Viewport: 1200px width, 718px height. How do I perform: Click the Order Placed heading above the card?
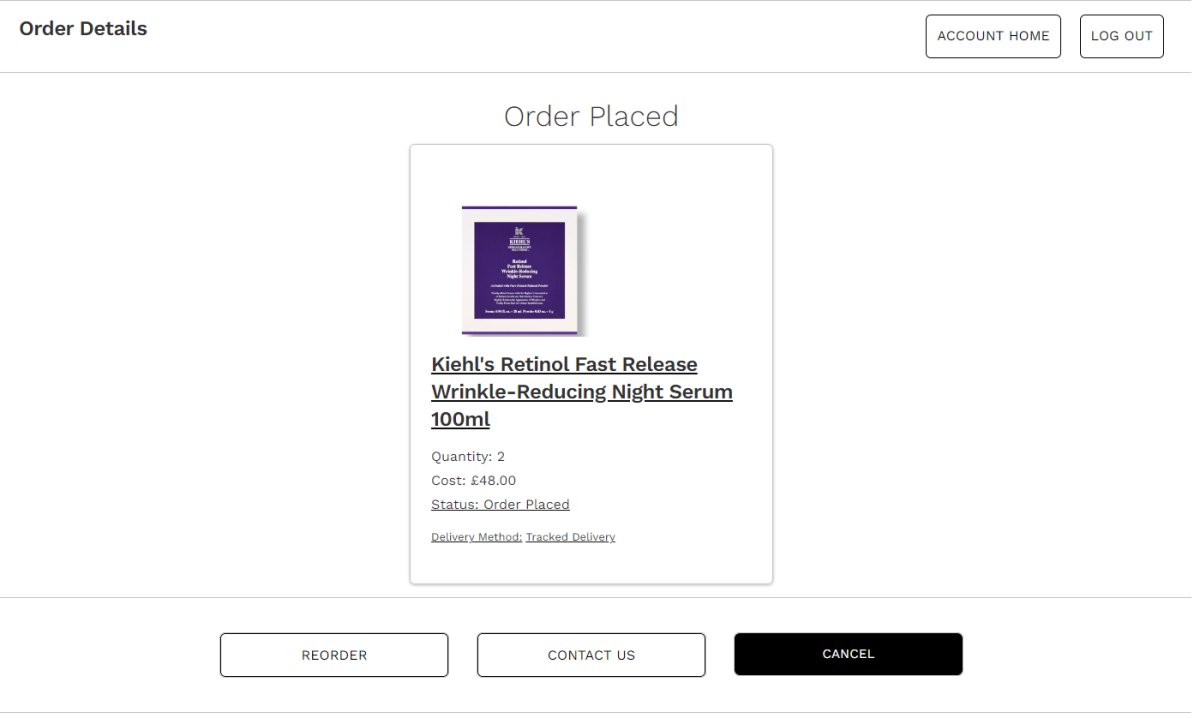point(591,116)
